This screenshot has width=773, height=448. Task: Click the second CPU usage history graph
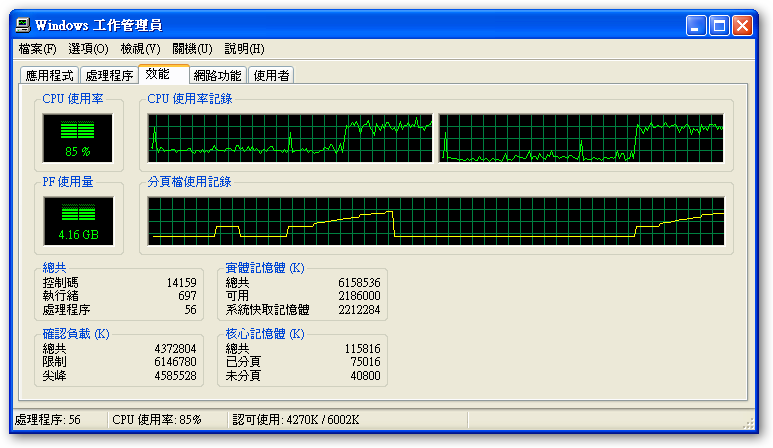pyautogui.click(x=581, y=138)
